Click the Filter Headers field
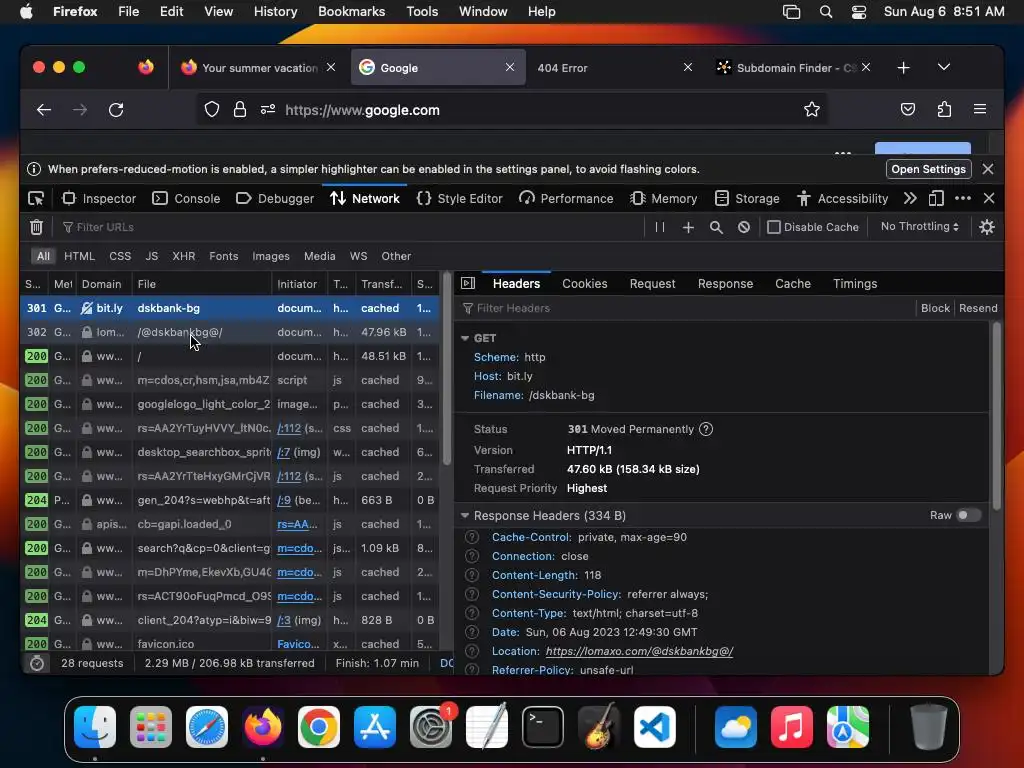This screenshot has height=768, width=1024. 686,308
